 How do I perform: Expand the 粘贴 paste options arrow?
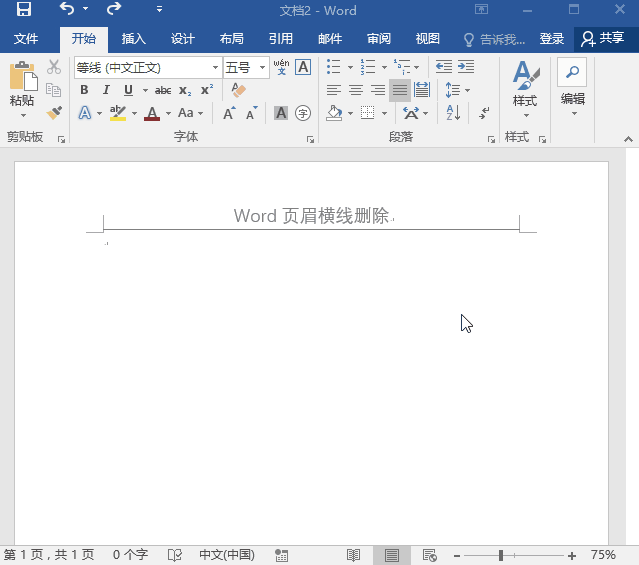(x=23, y=115)
